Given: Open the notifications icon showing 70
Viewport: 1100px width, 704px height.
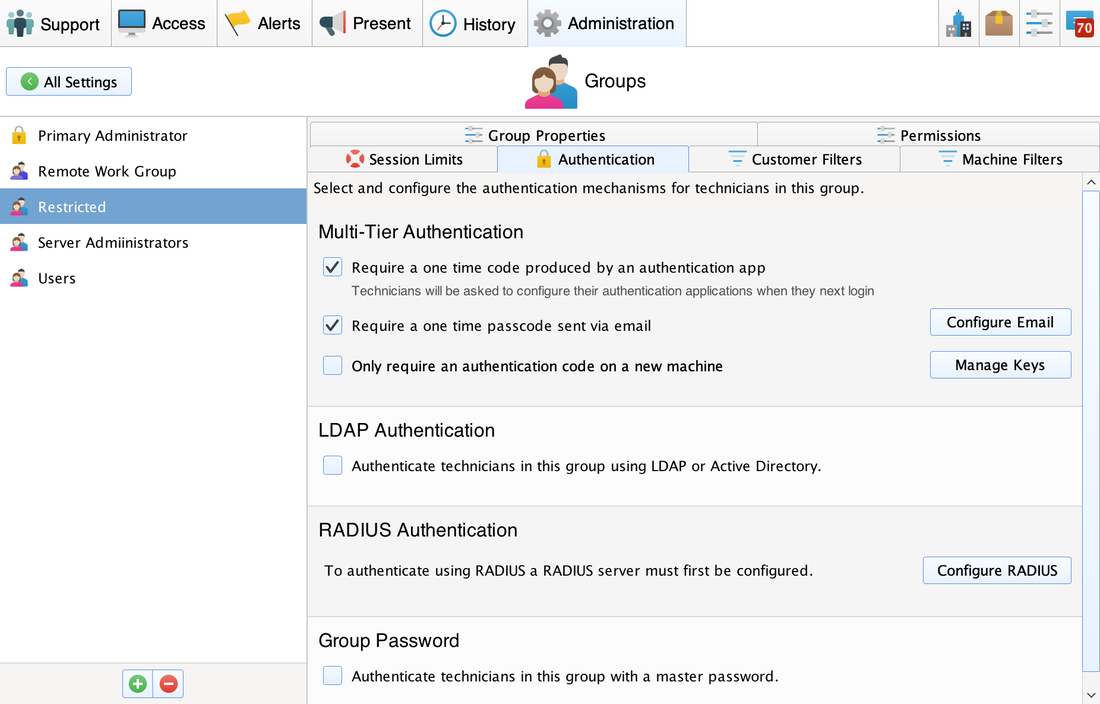Looking at the screenshot, I should point(1080,23).
